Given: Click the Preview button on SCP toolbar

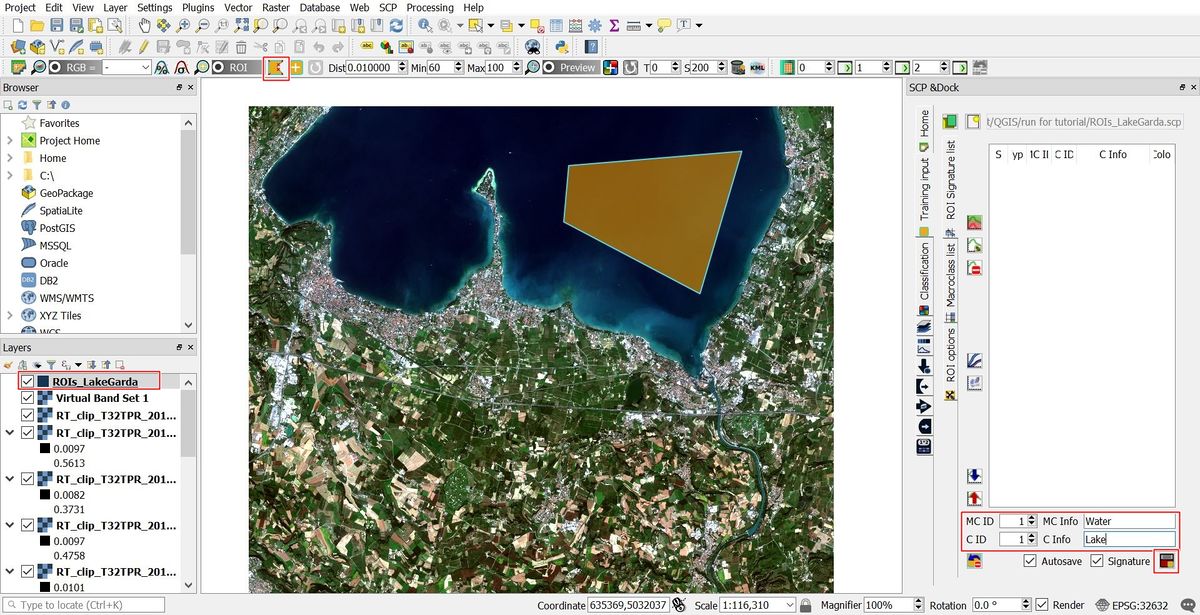Looking at the screenshot, I should pyautogui.click(x=570, y=67).
